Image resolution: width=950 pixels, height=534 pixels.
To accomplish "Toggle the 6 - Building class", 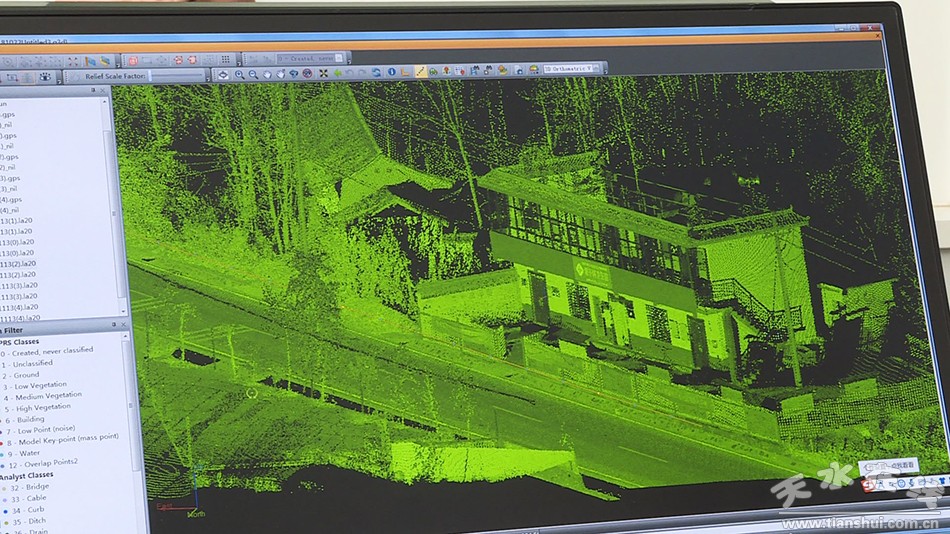I will pos(30,419).
